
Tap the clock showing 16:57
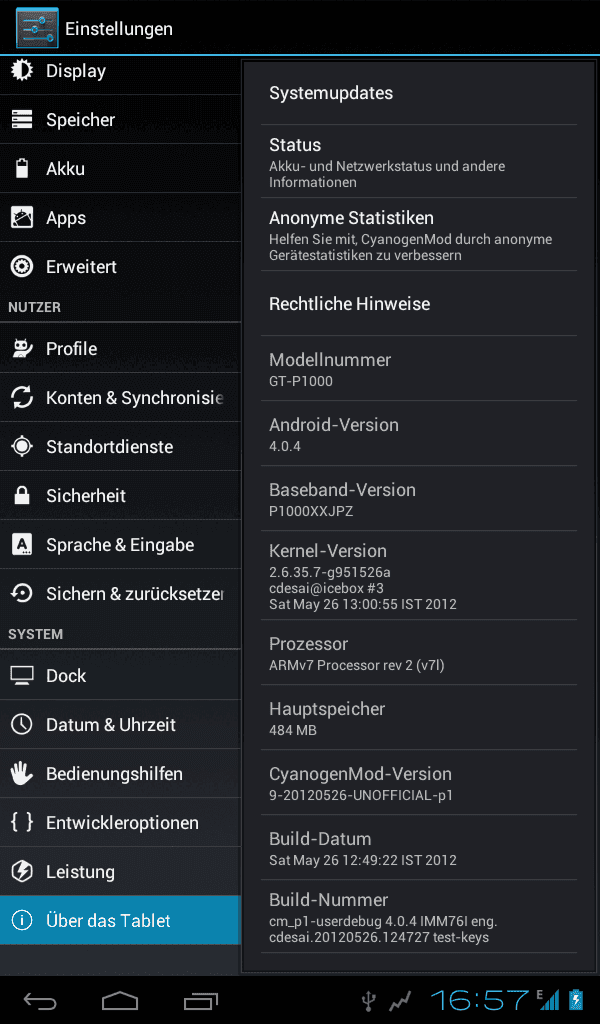(x=479, y=1000)
